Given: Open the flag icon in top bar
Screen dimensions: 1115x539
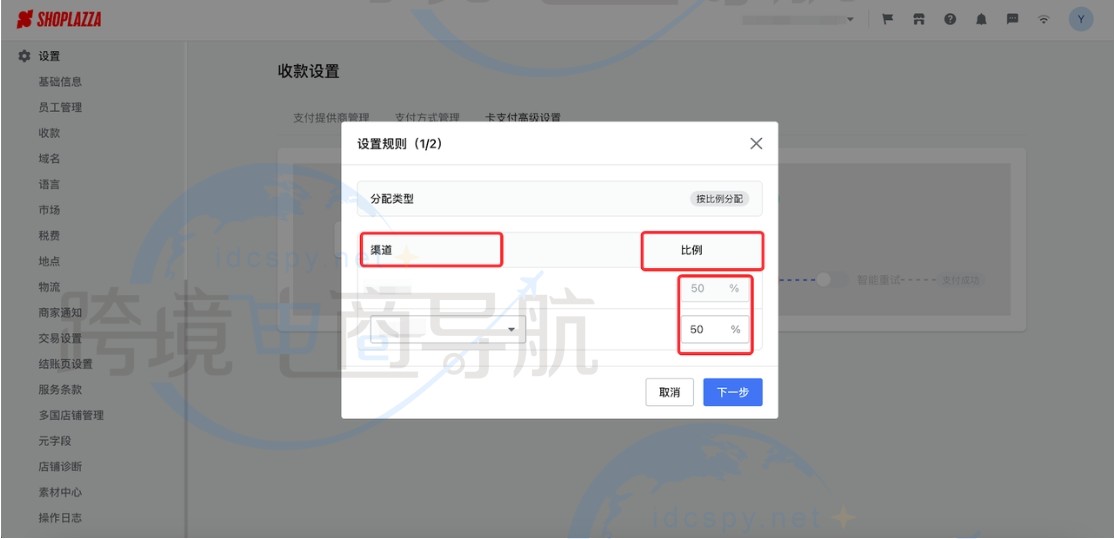Looking at the screenshot, I should pyautogui.click(x=887, y=20).
